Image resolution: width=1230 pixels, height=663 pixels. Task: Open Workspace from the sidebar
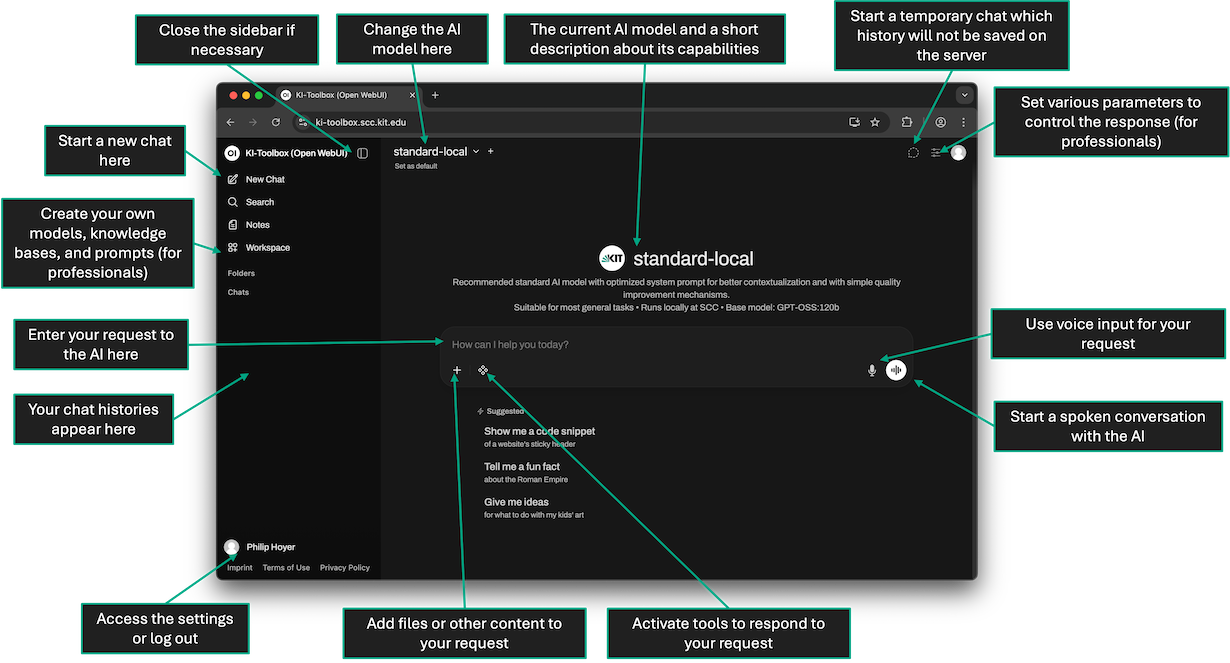[x=267, y=248]
